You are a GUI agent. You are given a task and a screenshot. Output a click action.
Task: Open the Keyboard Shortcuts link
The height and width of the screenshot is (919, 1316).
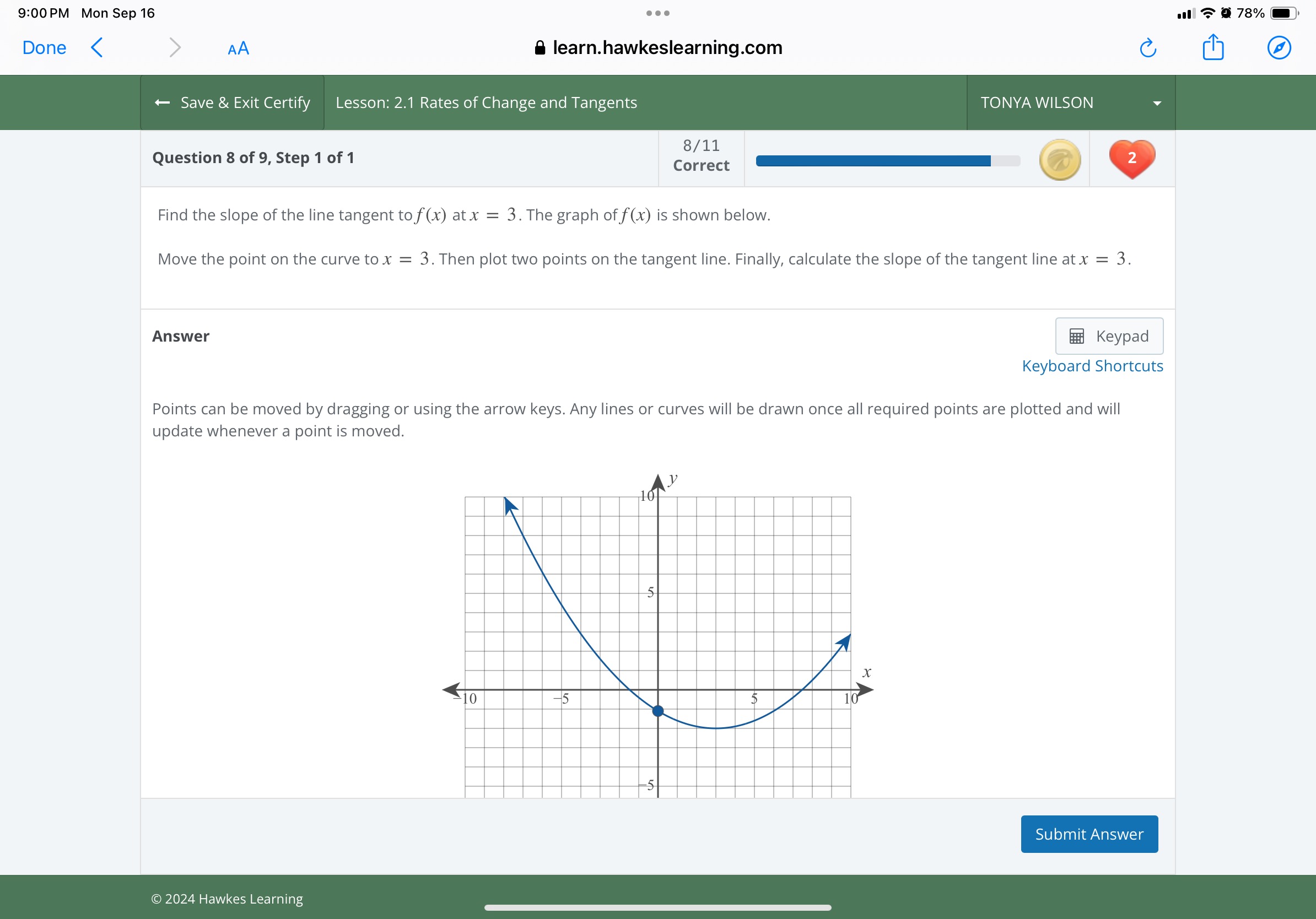point(1092,365)
